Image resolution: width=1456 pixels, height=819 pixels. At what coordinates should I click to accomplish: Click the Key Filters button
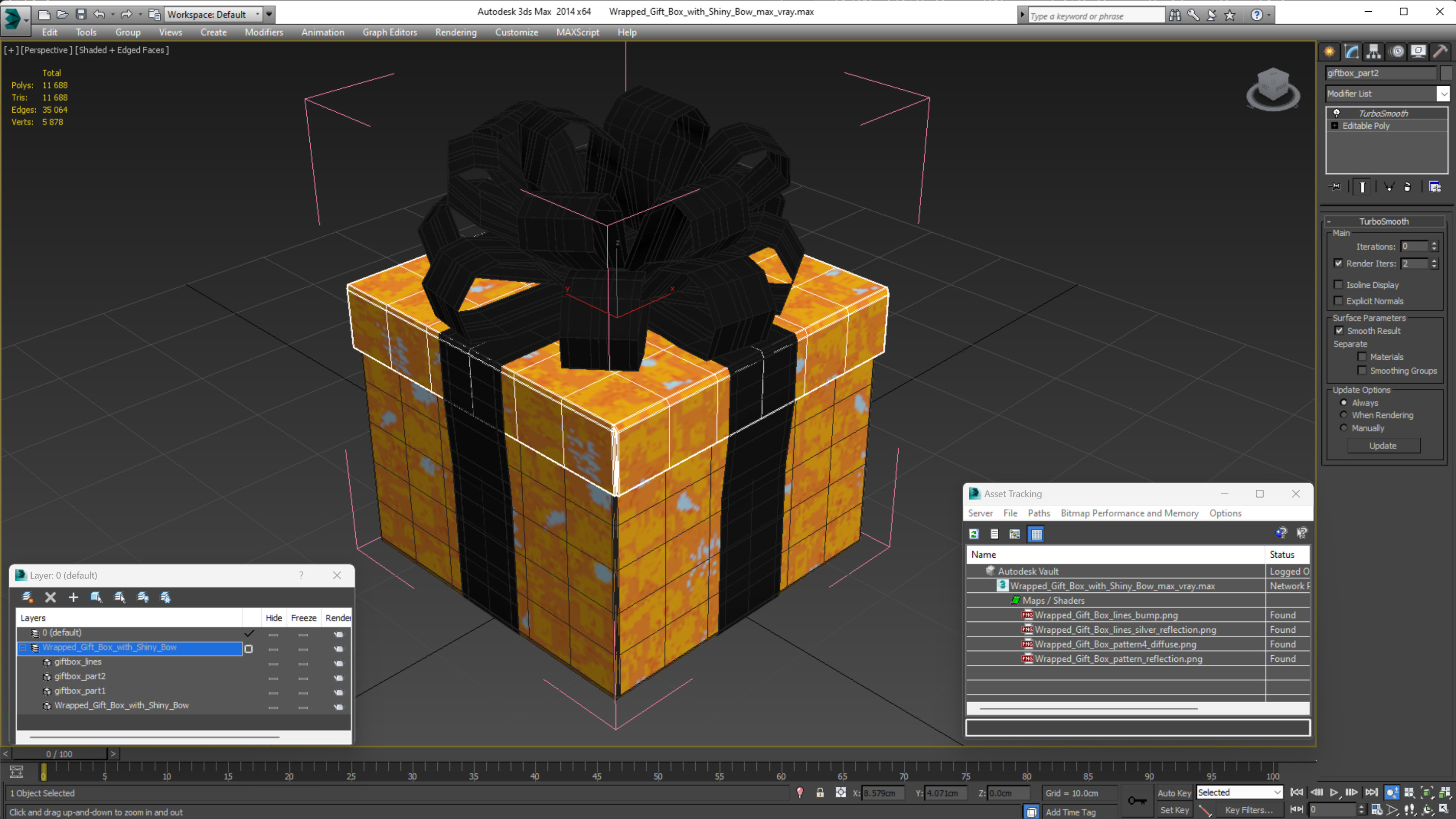point(1249,810)
